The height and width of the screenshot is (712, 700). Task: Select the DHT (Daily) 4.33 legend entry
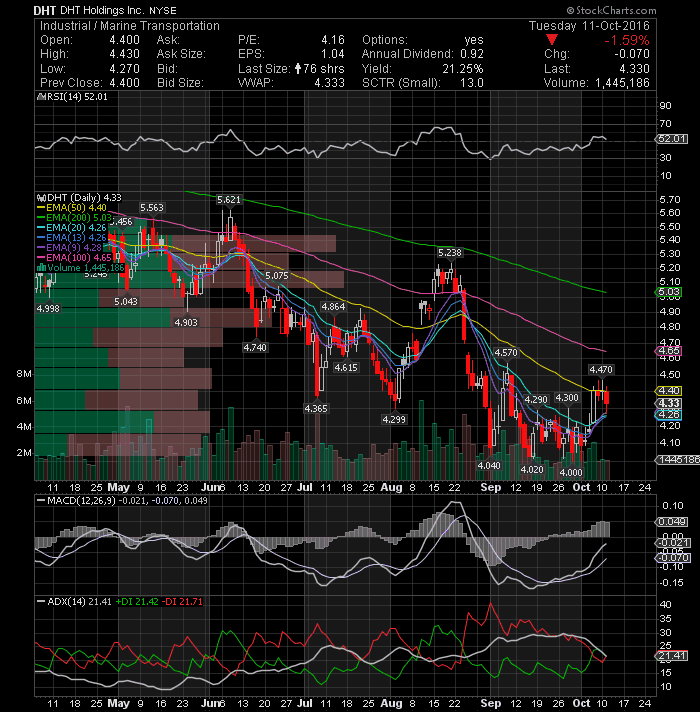(x=79, y=198)
